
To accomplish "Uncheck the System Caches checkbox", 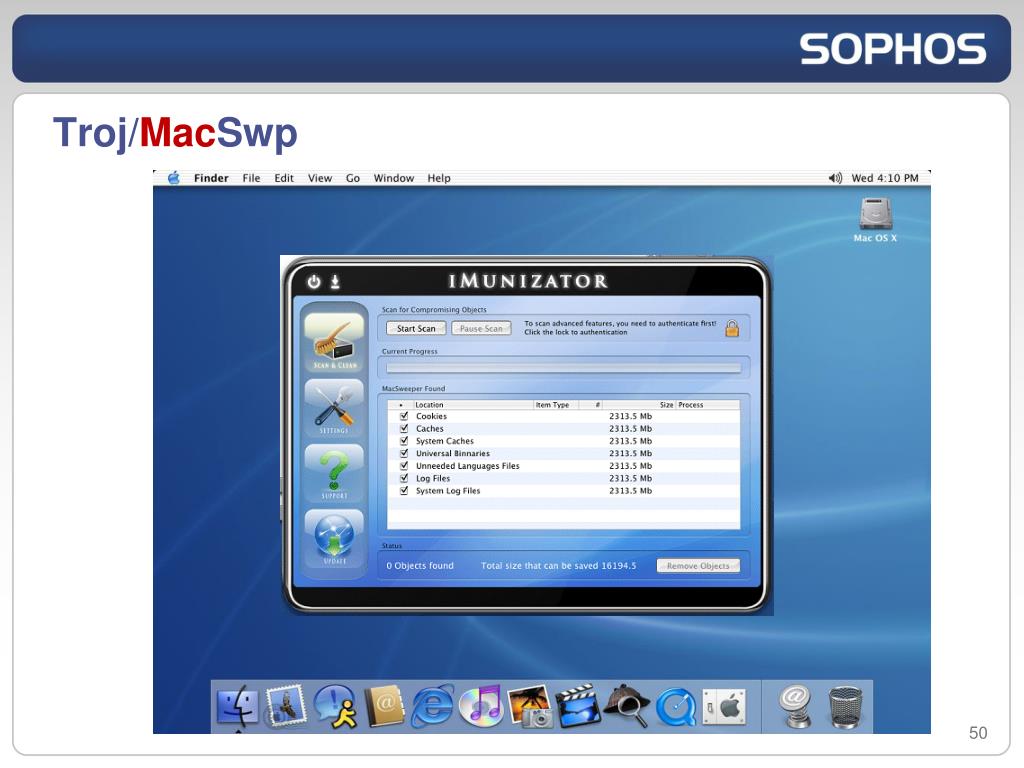I will pos(404,441).
